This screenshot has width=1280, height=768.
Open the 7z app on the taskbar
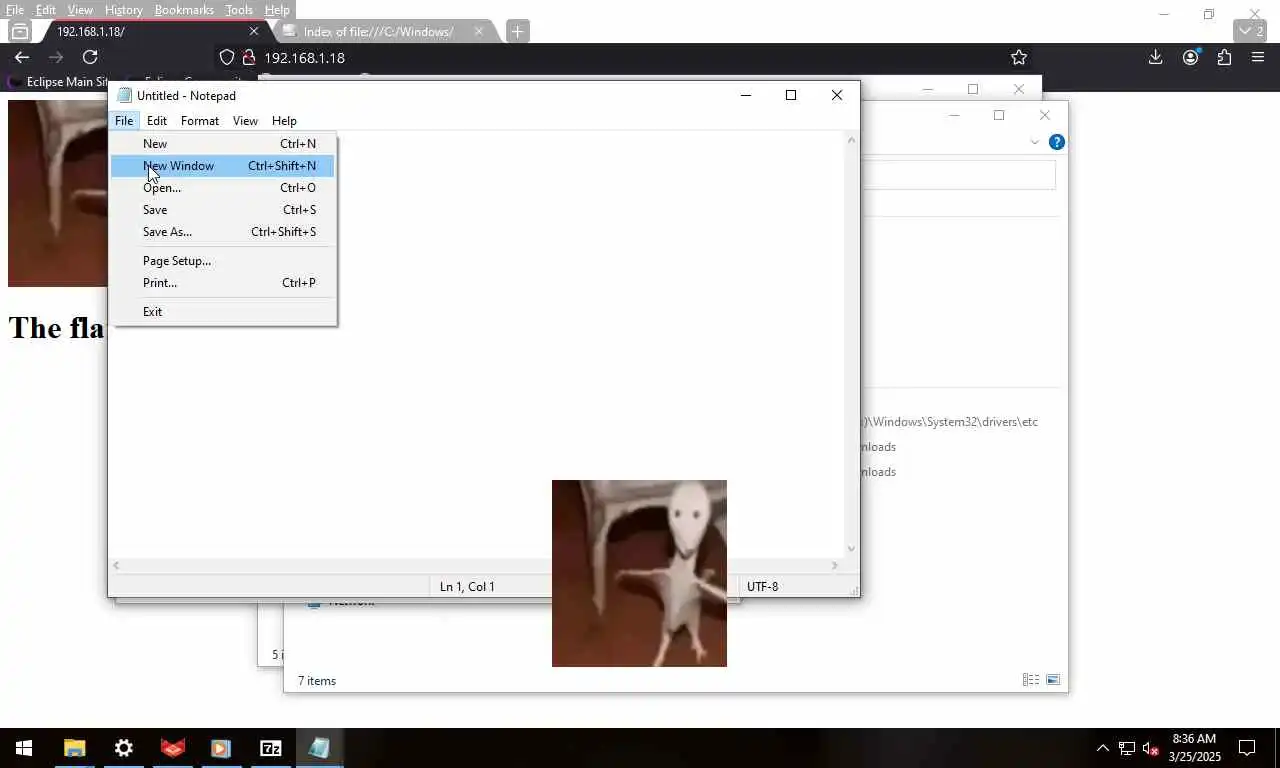click(270, 748)
